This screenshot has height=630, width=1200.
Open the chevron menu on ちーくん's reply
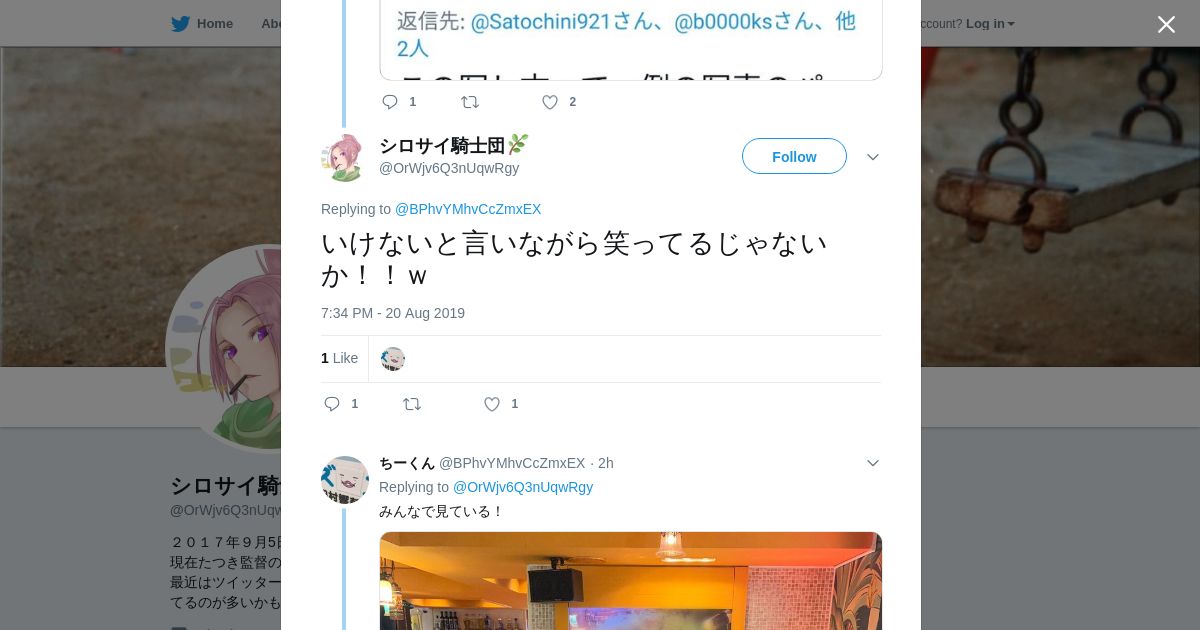872,463
